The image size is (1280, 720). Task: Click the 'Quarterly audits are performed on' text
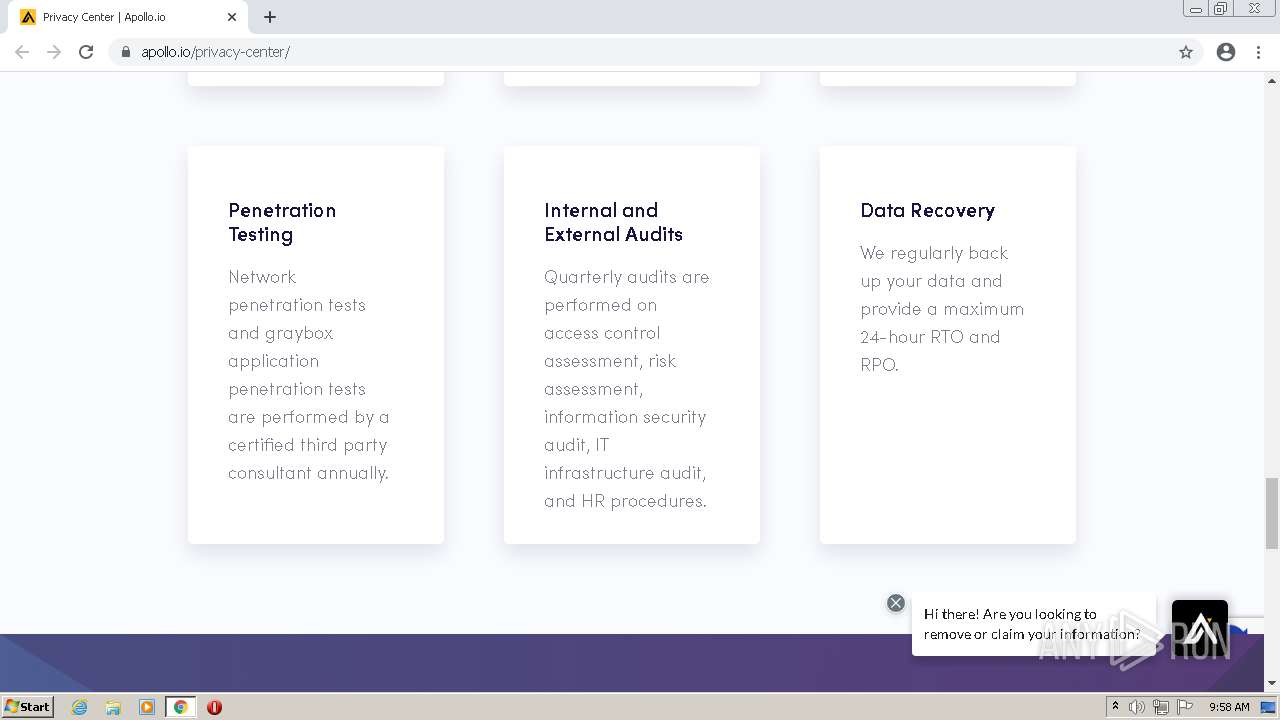627,290
